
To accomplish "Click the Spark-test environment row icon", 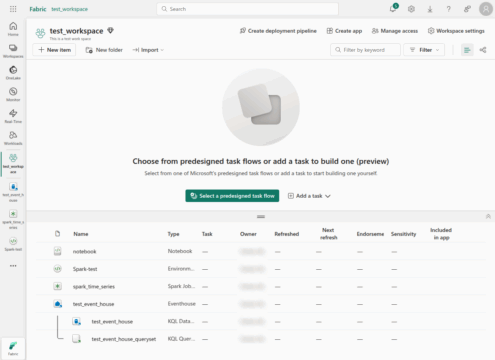I will (x=58, y=269).
